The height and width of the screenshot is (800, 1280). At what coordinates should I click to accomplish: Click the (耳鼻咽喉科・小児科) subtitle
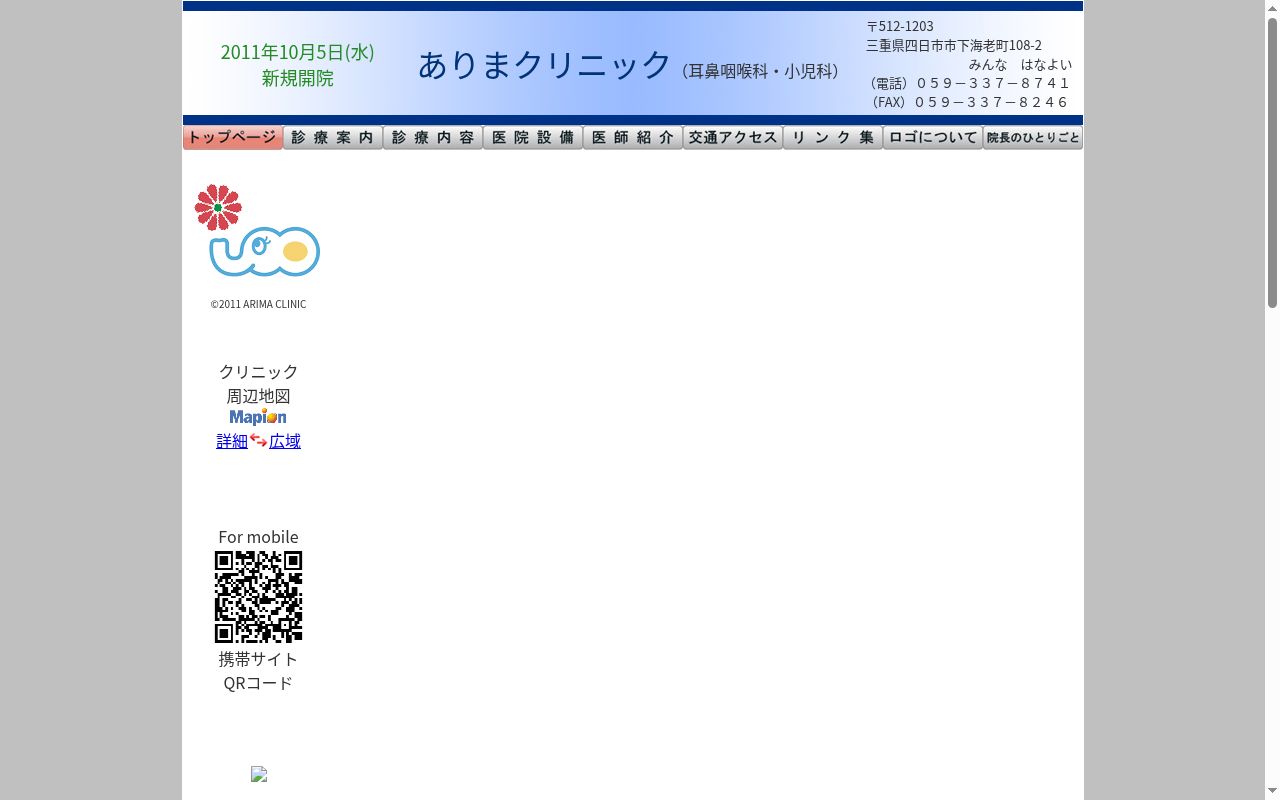coord(760,71)
